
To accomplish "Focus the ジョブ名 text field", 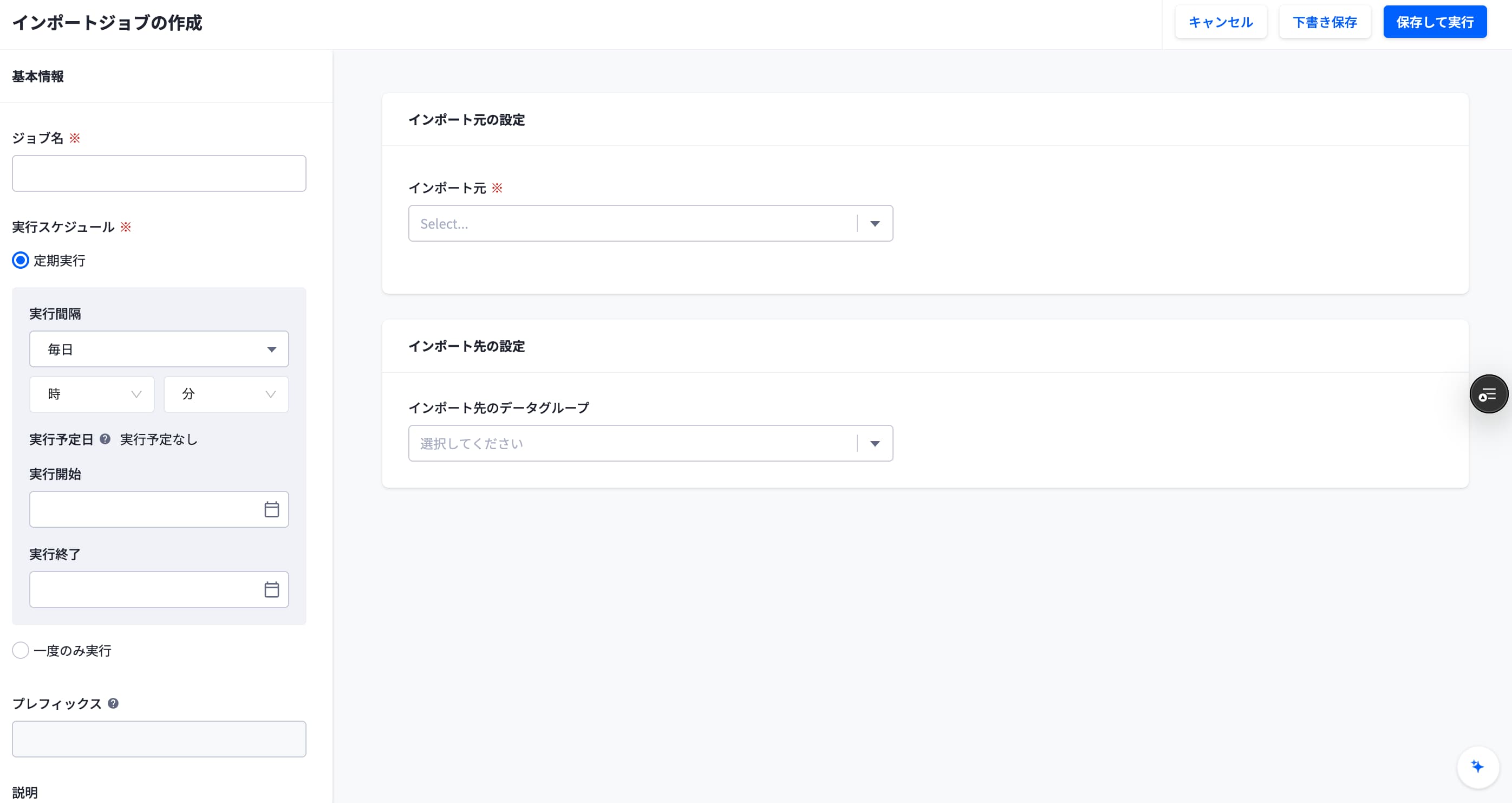I will [159, 173].
